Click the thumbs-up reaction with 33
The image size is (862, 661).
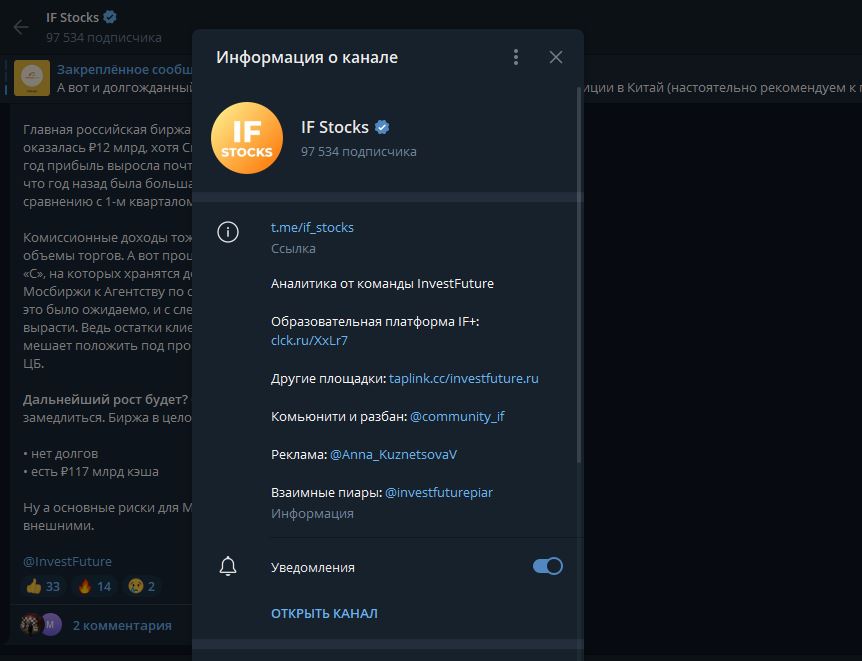43,586
